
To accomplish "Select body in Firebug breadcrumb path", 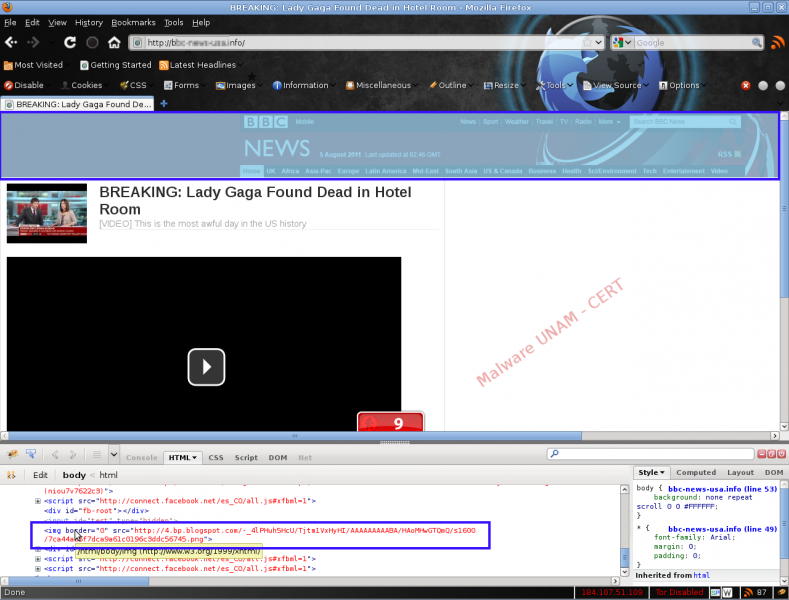I will pyautogui.click(x=74, y=475).
